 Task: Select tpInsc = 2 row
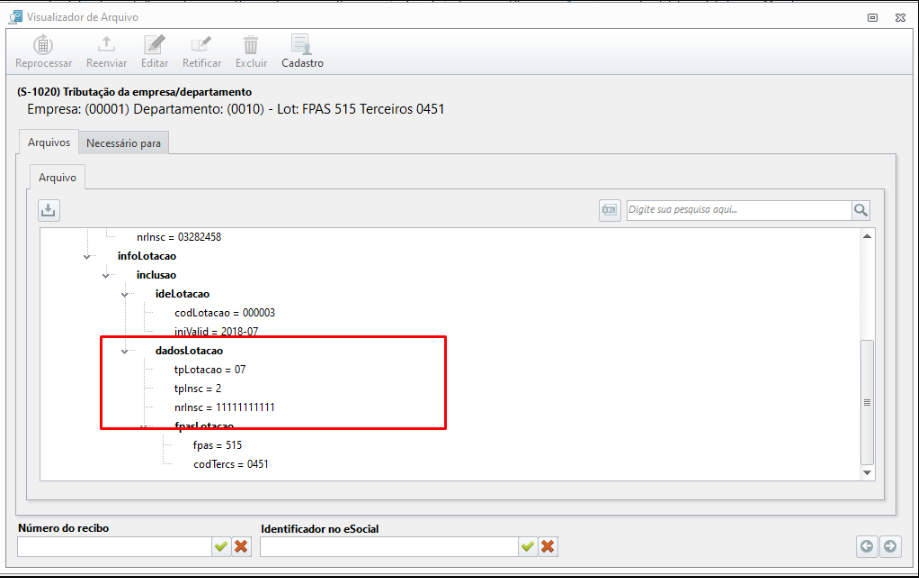pos(198,388)
